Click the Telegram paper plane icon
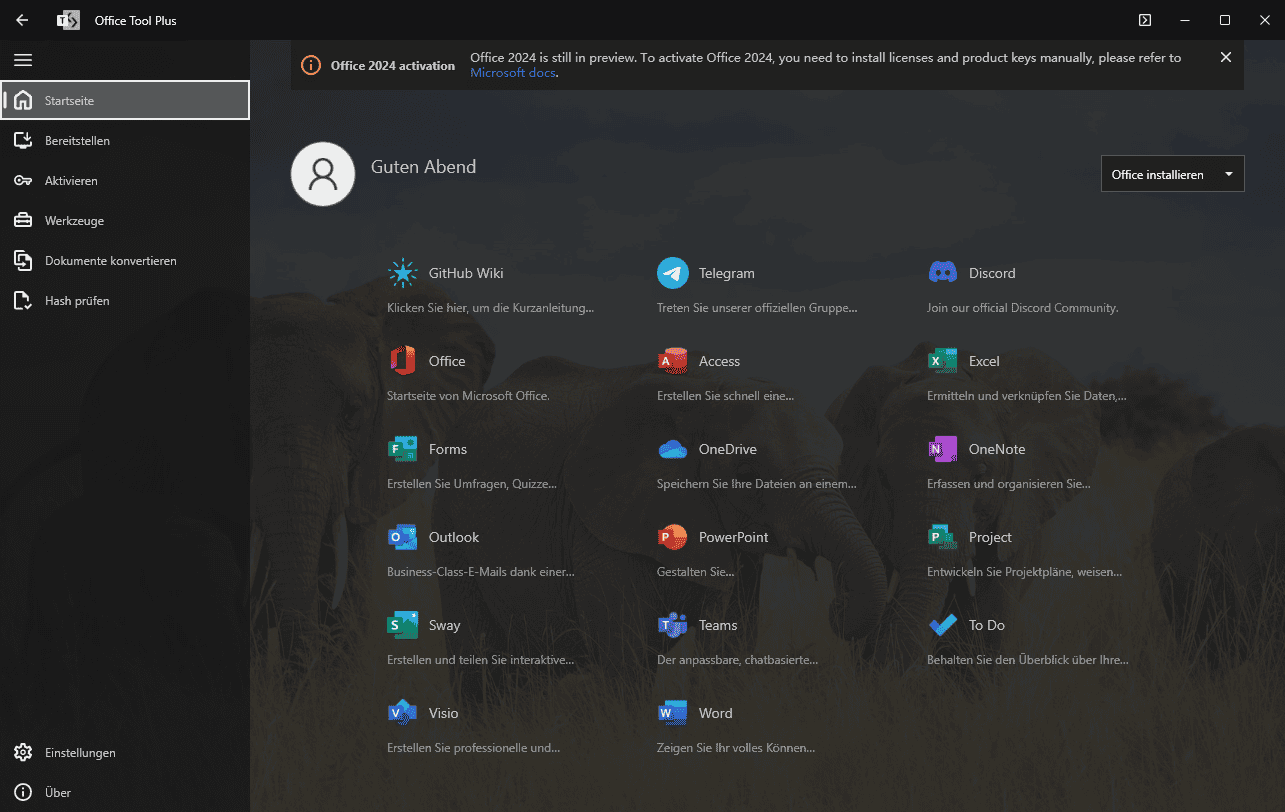This screenshot has width=1285, height=812. pyautogui.click(x=673, y=273)
